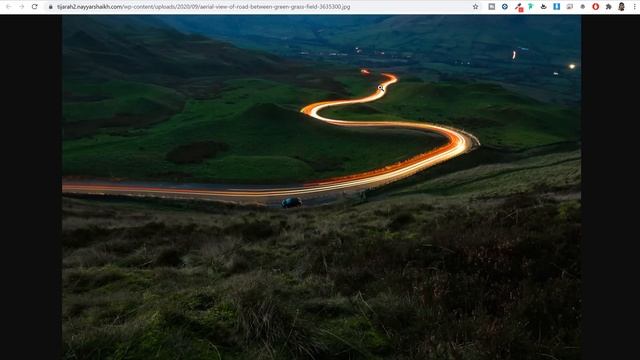640x360 pixels.
Task: Open the blue circular target extension
Action: click(x=505, y=7)
